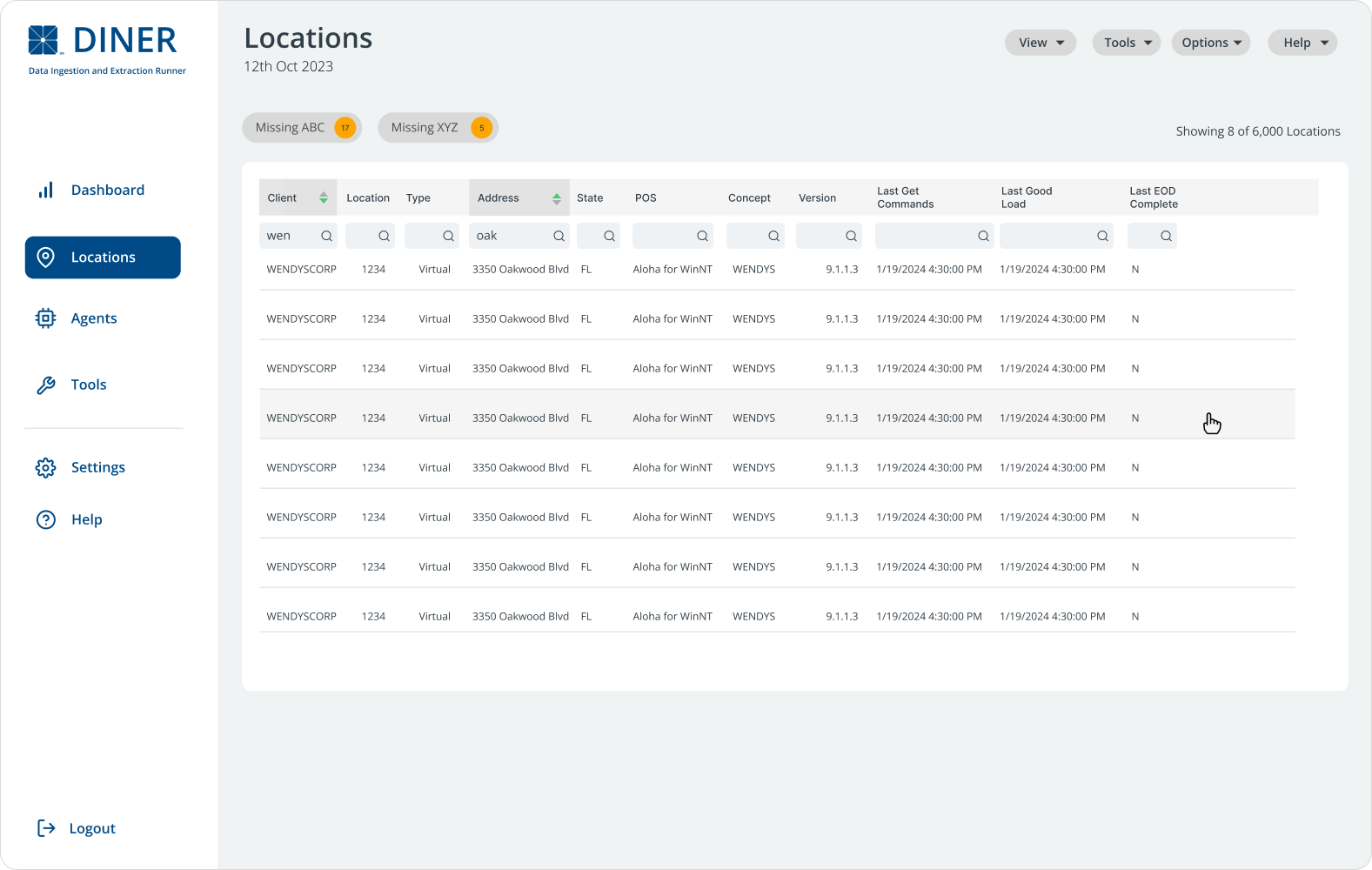Screen dimensions: 1372x870
Task: Click Last EOD Complete column header
Action: click(1154, 197)
